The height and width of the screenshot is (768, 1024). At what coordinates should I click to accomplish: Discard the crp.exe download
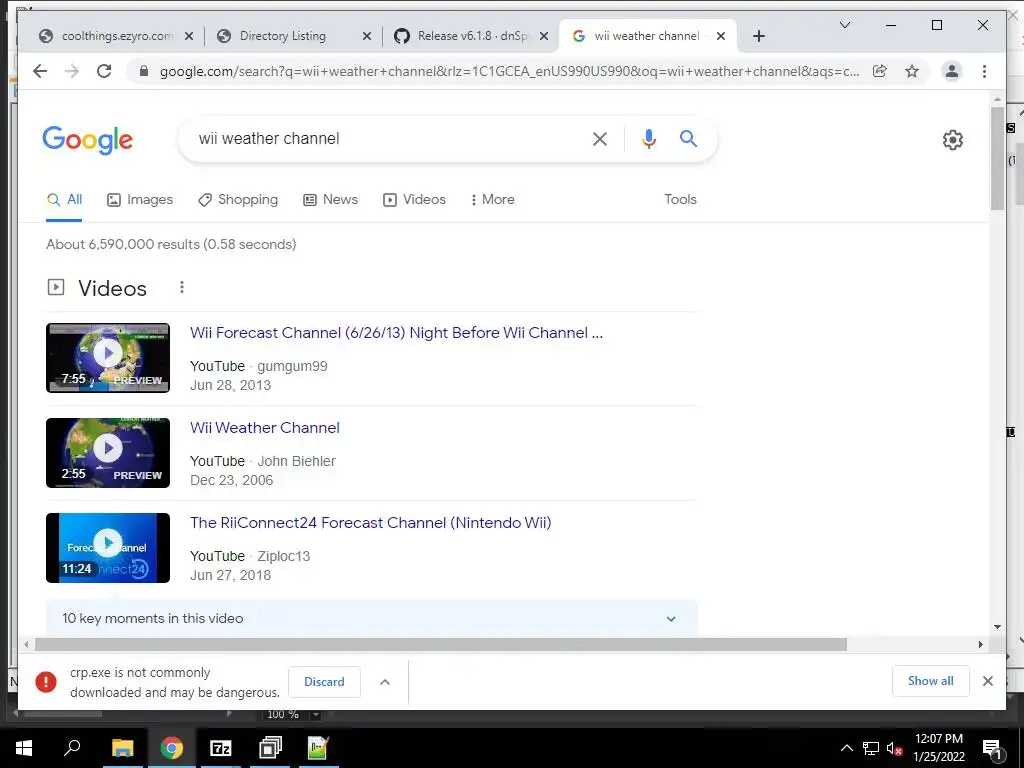tap(324, 682)
